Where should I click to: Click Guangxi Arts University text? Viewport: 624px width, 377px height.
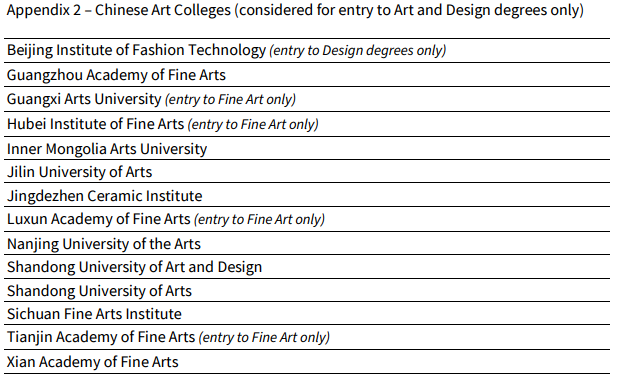tap(84, 99)
